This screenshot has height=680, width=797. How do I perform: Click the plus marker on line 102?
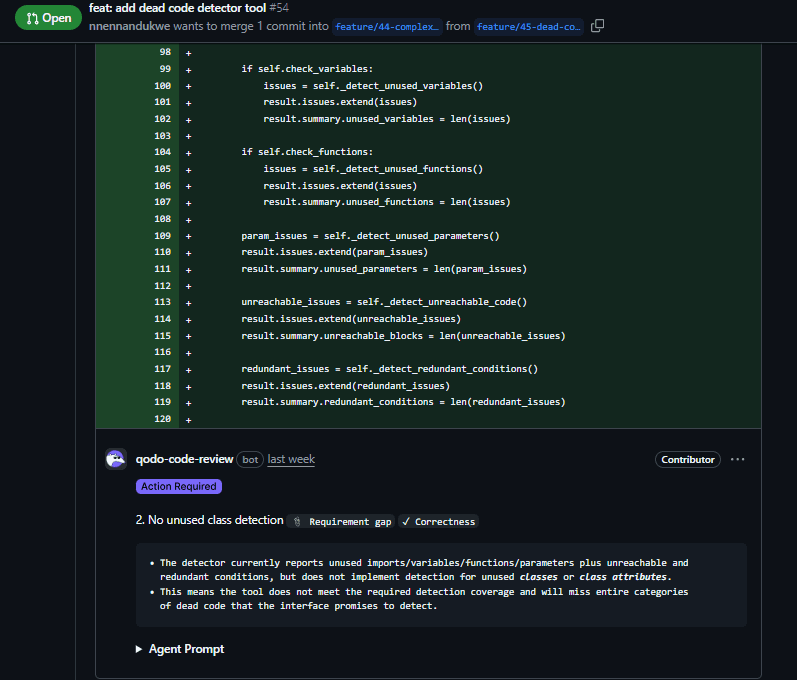tap(189, 120)
